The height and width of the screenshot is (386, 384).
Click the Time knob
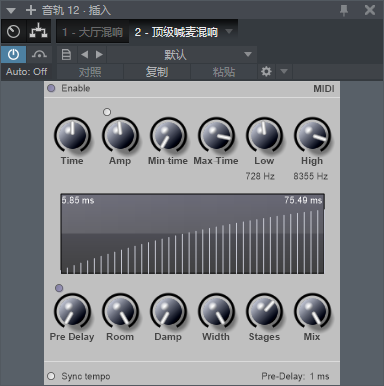pos(72,135)
